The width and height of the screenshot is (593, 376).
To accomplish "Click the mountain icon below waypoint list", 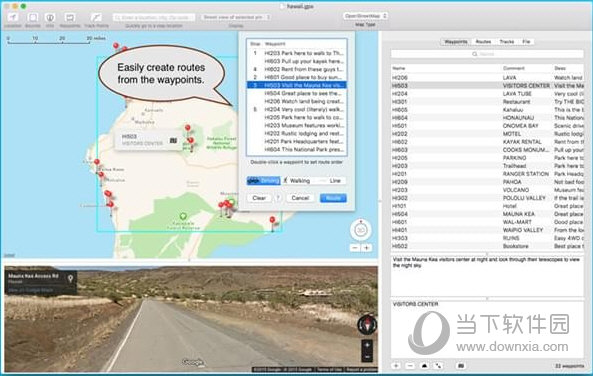I will click(424, 366).
